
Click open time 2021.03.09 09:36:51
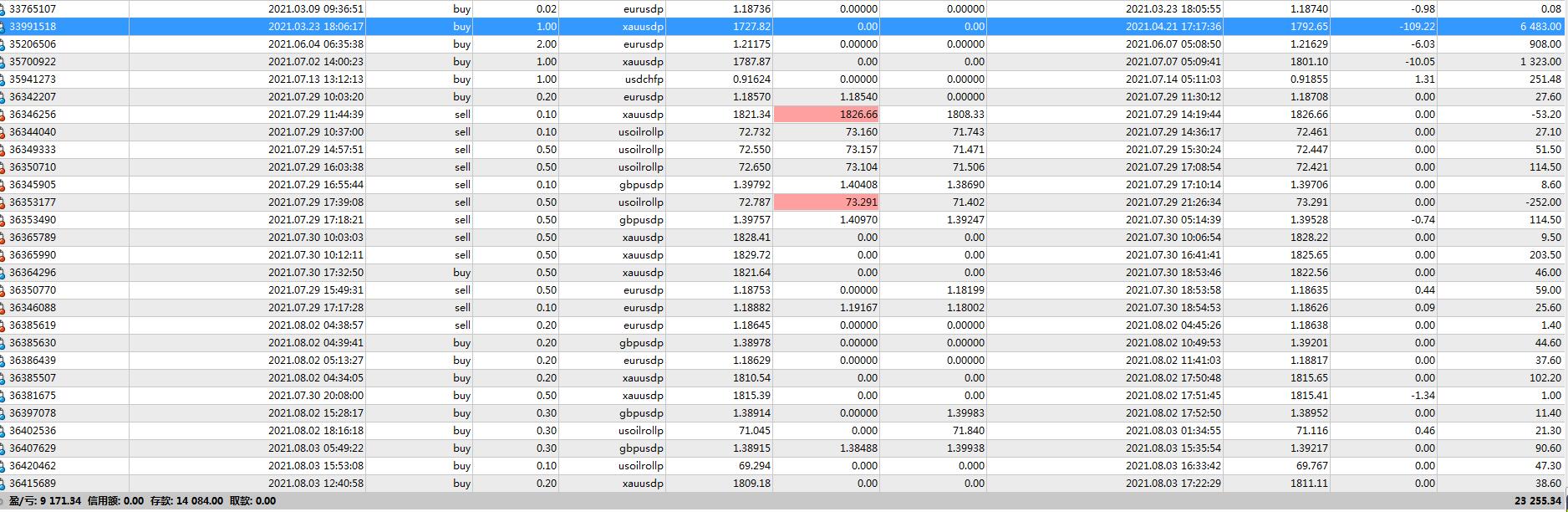pos(316,9)
